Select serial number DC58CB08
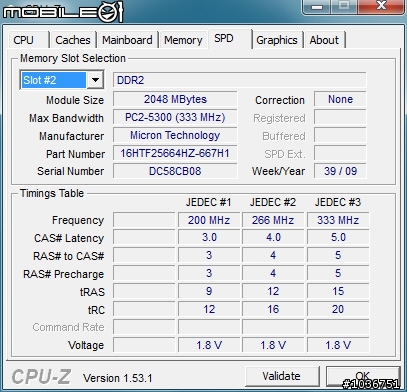 [175, 171]
